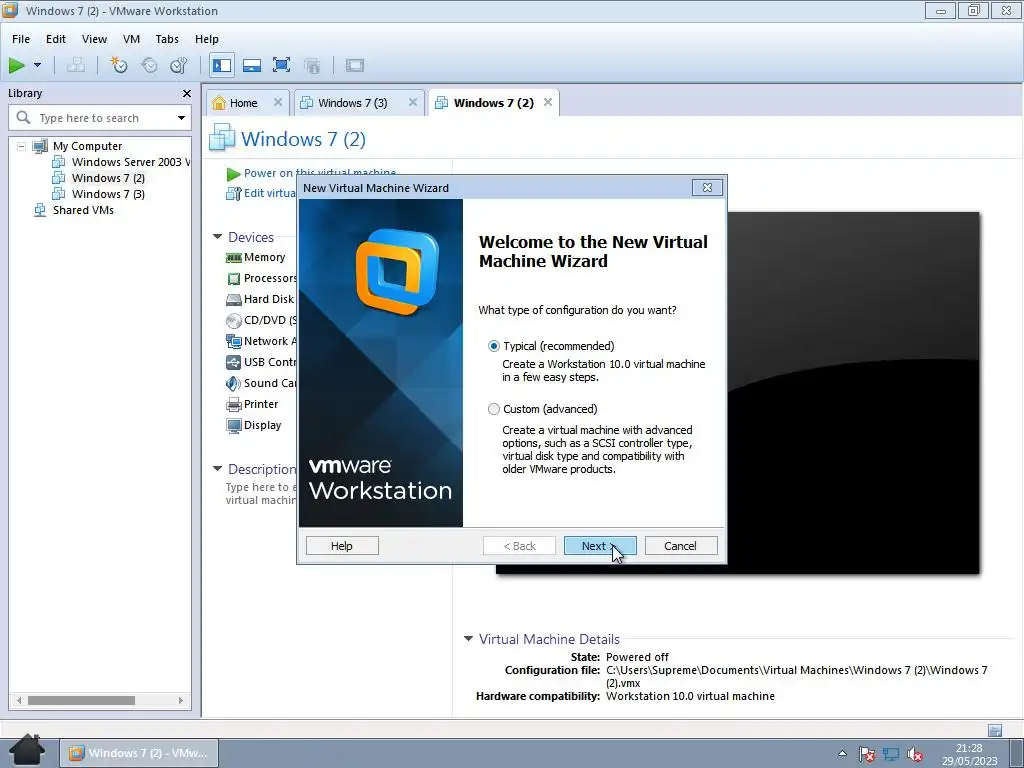Select the Typical (recommended) radio option
This screenshot has height=768, width=1024.
[494, 346]
